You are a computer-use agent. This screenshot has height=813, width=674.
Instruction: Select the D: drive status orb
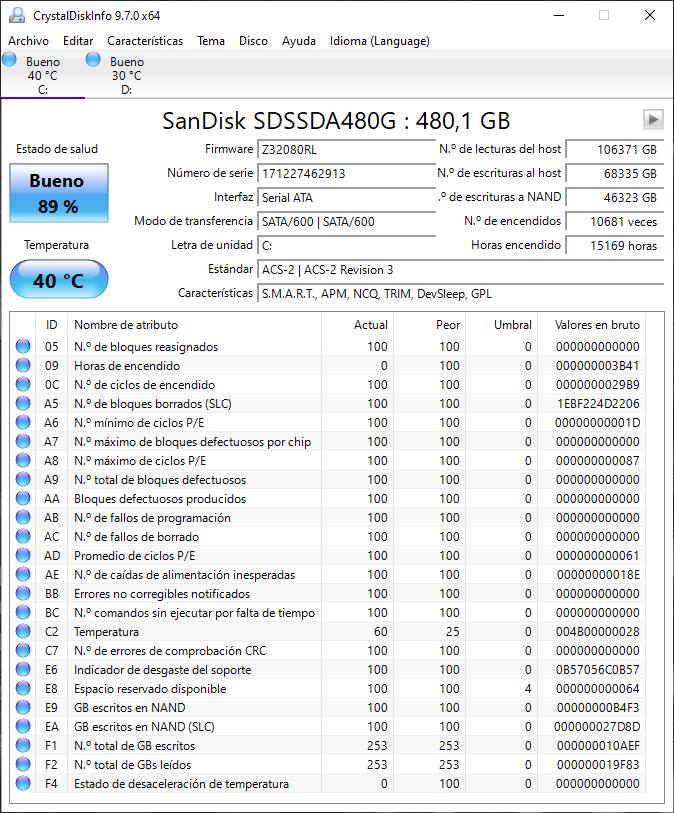pyautogui.click(x=93, y=59)
